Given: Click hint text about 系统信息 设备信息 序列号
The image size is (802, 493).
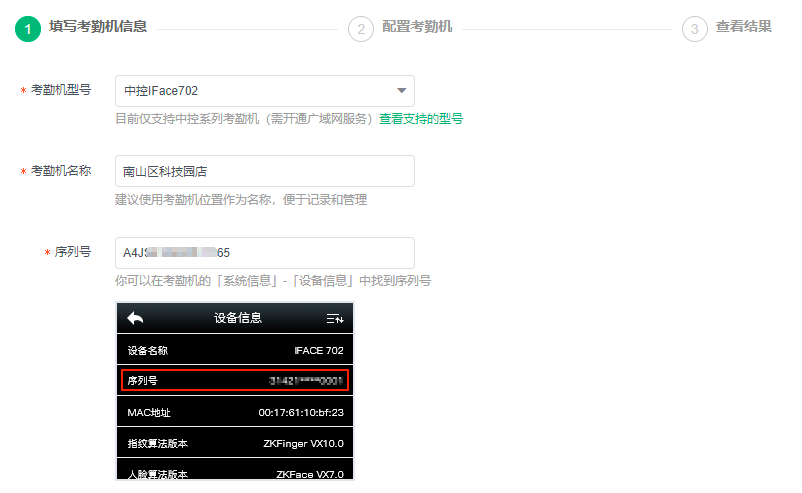Looking at the screenshot, I should (x=273, y=281).
